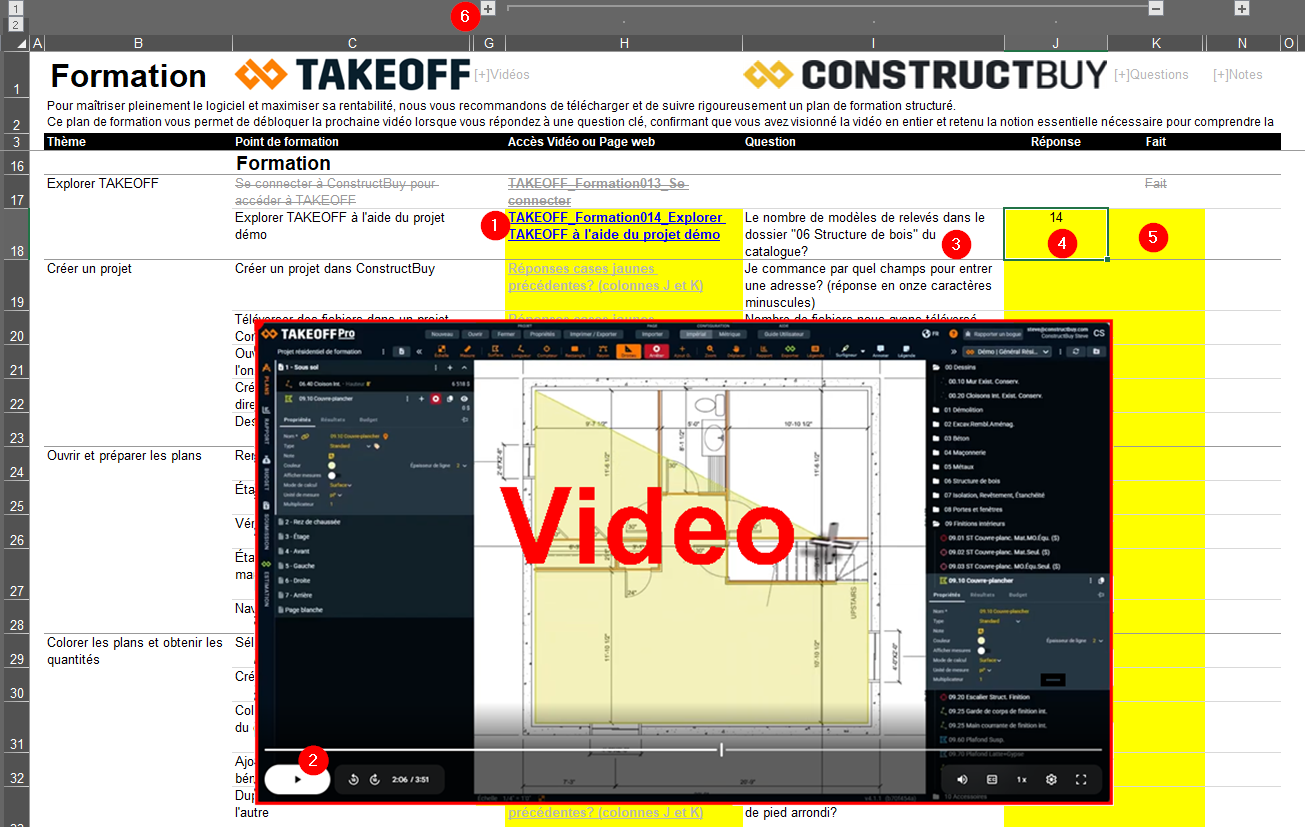Click the Nouveau project menu button

coord(440,334)
